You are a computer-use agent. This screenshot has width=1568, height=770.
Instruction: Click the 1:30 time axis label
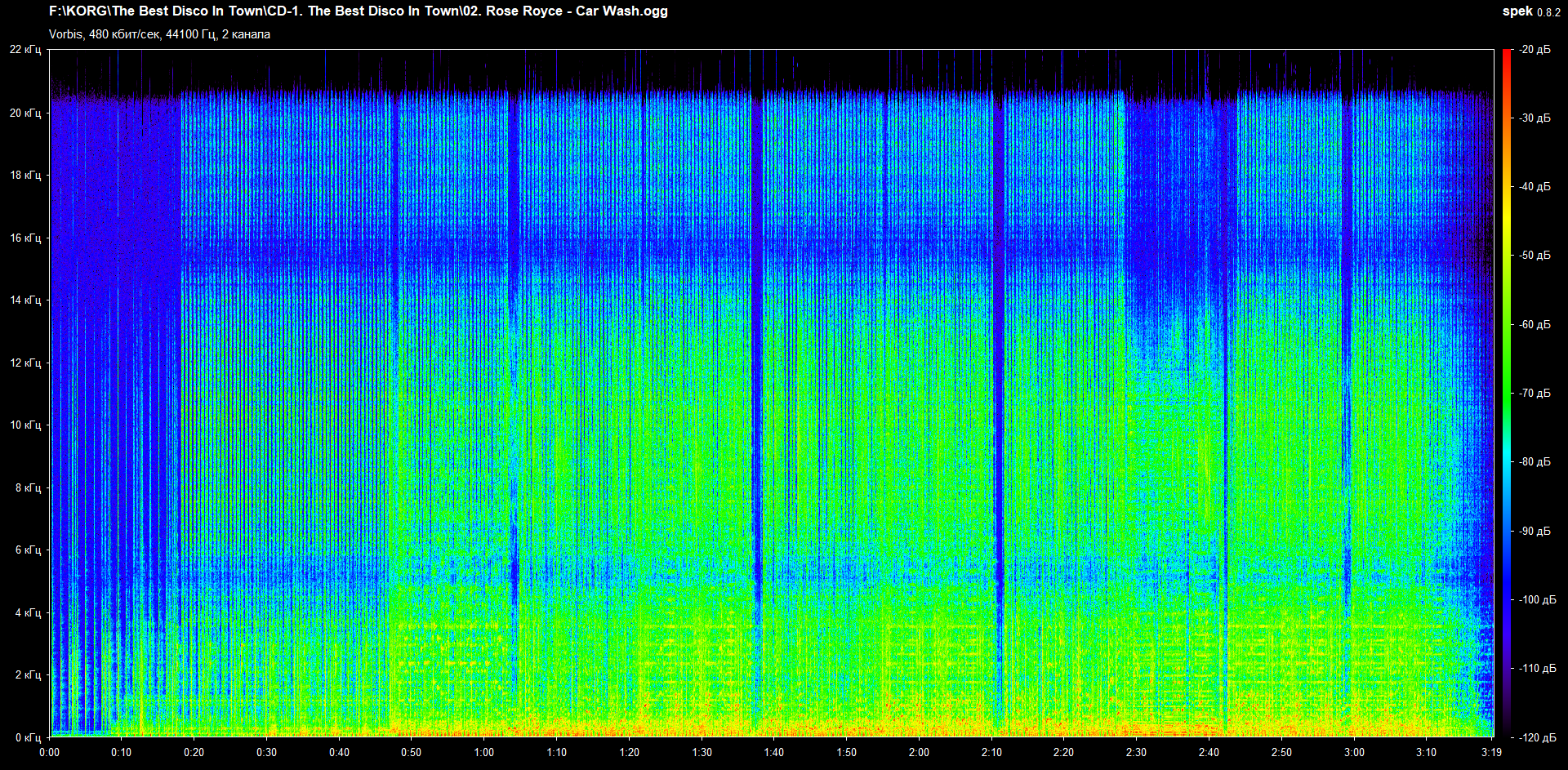[702, 752]
